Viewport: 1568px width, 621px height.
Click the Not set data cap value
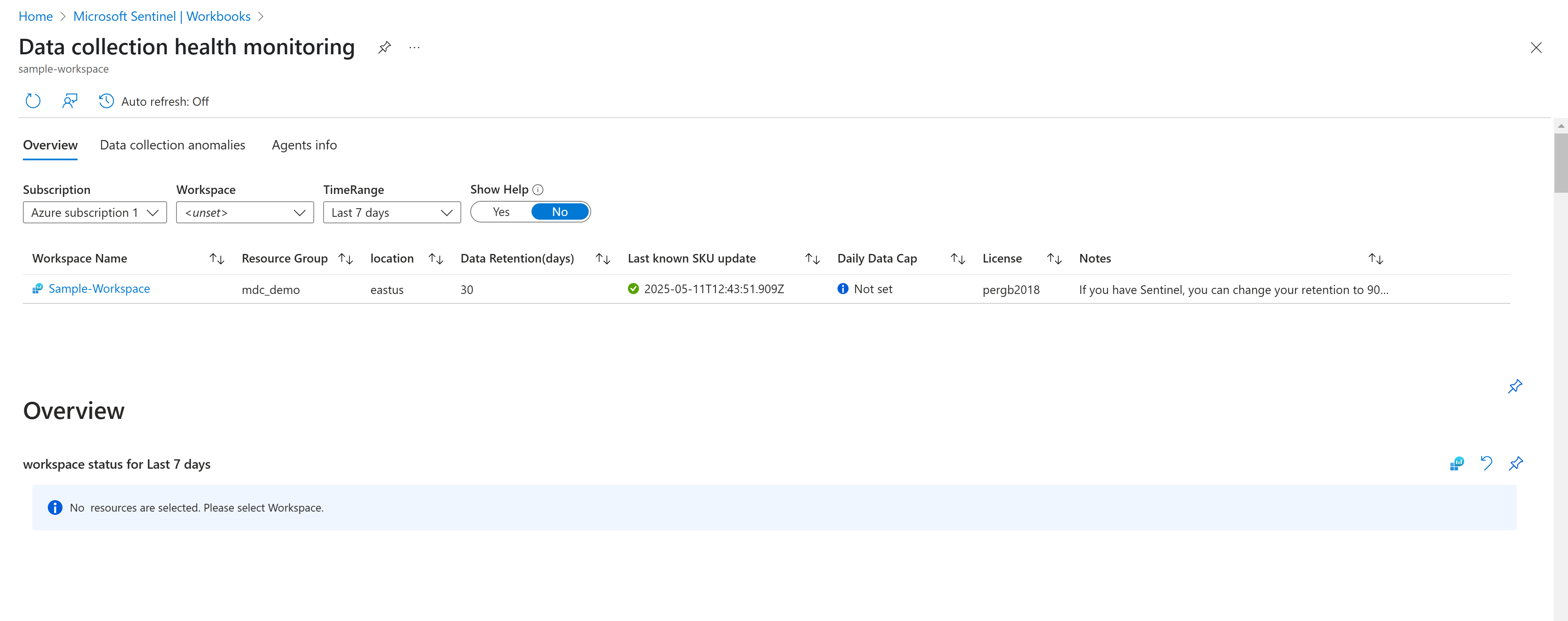click(873, 289)
